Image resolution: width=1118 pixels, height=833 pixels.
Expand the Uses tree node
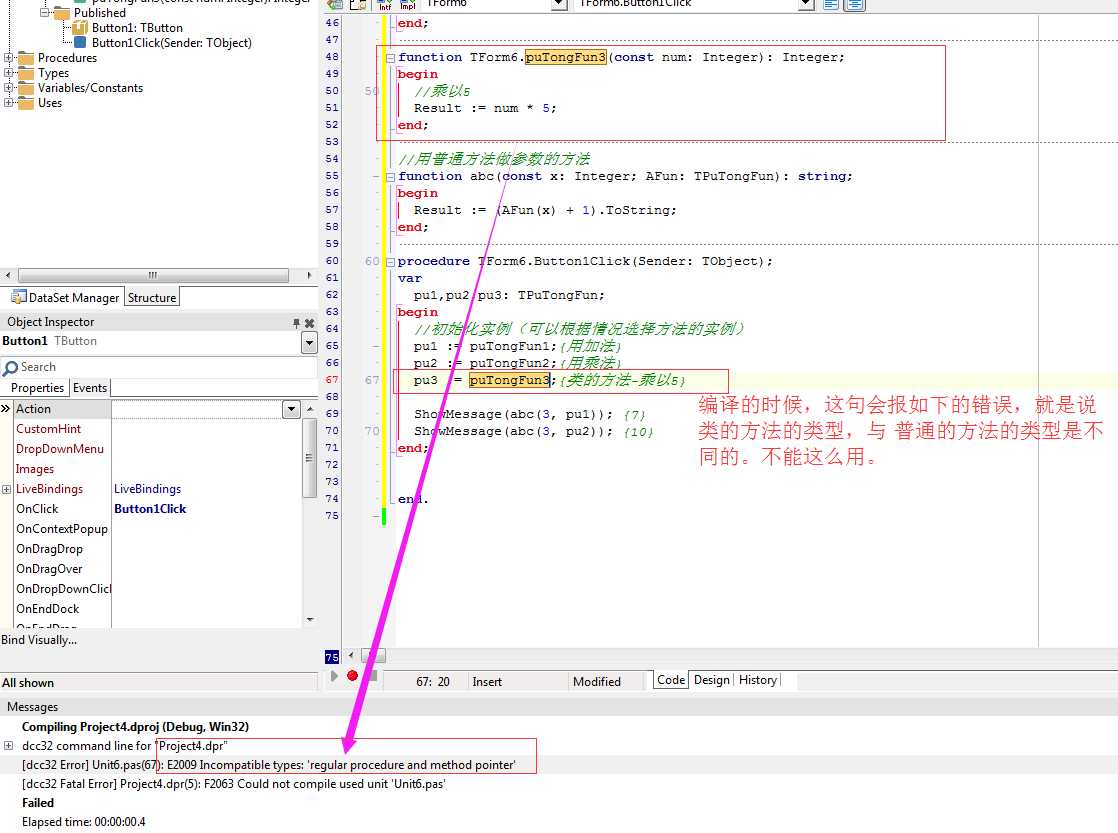[x=8, y=103]
